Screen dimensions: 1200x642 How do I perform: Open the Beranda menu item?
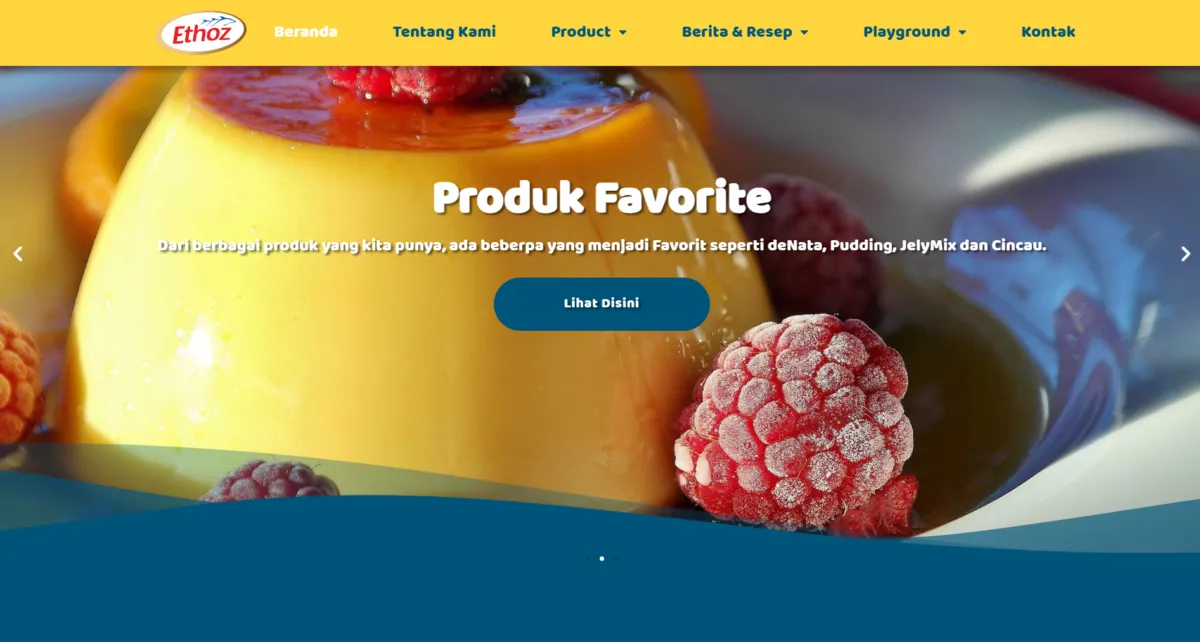(x=306, y=32)
